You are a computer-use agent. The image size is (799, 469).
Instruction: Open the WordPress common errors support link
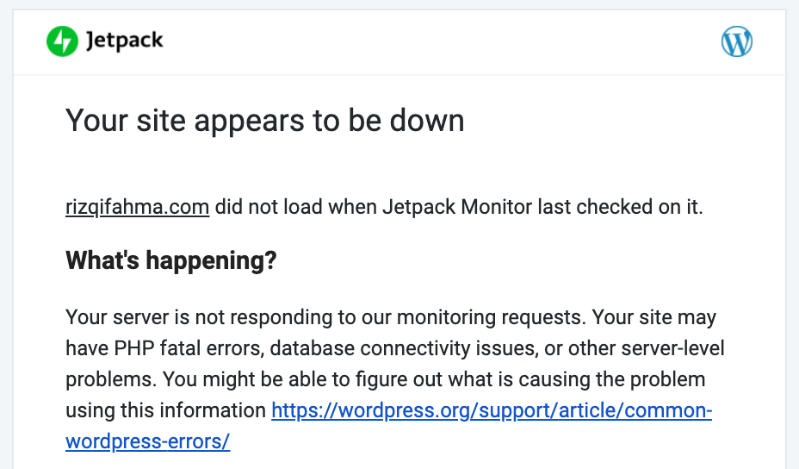click(x=491, y=411)
